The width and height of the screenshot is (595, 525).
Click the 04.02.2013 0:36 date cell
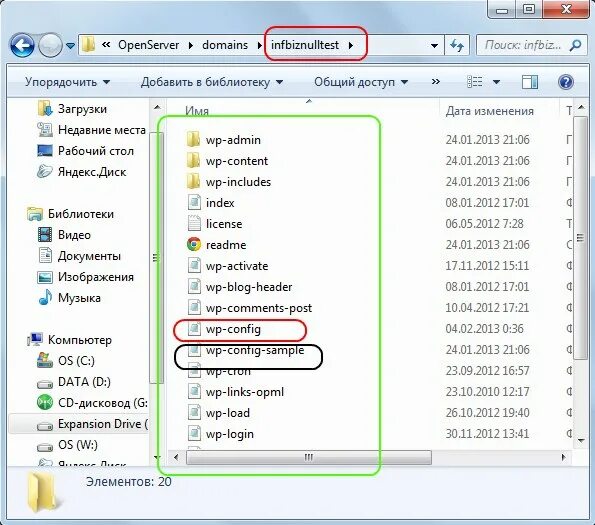point(484,329)
